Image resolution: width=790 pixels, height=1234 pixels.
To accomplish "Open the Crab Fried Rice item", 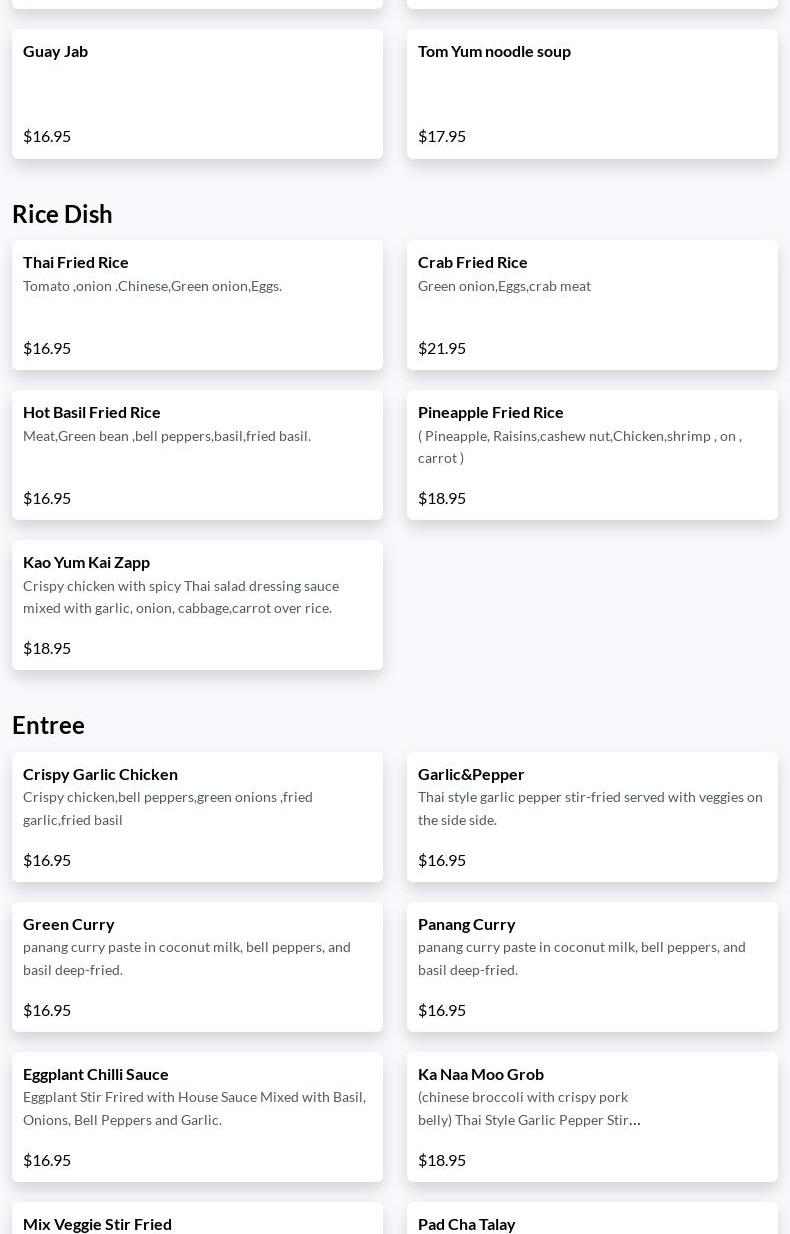I will tap(592, 305).
